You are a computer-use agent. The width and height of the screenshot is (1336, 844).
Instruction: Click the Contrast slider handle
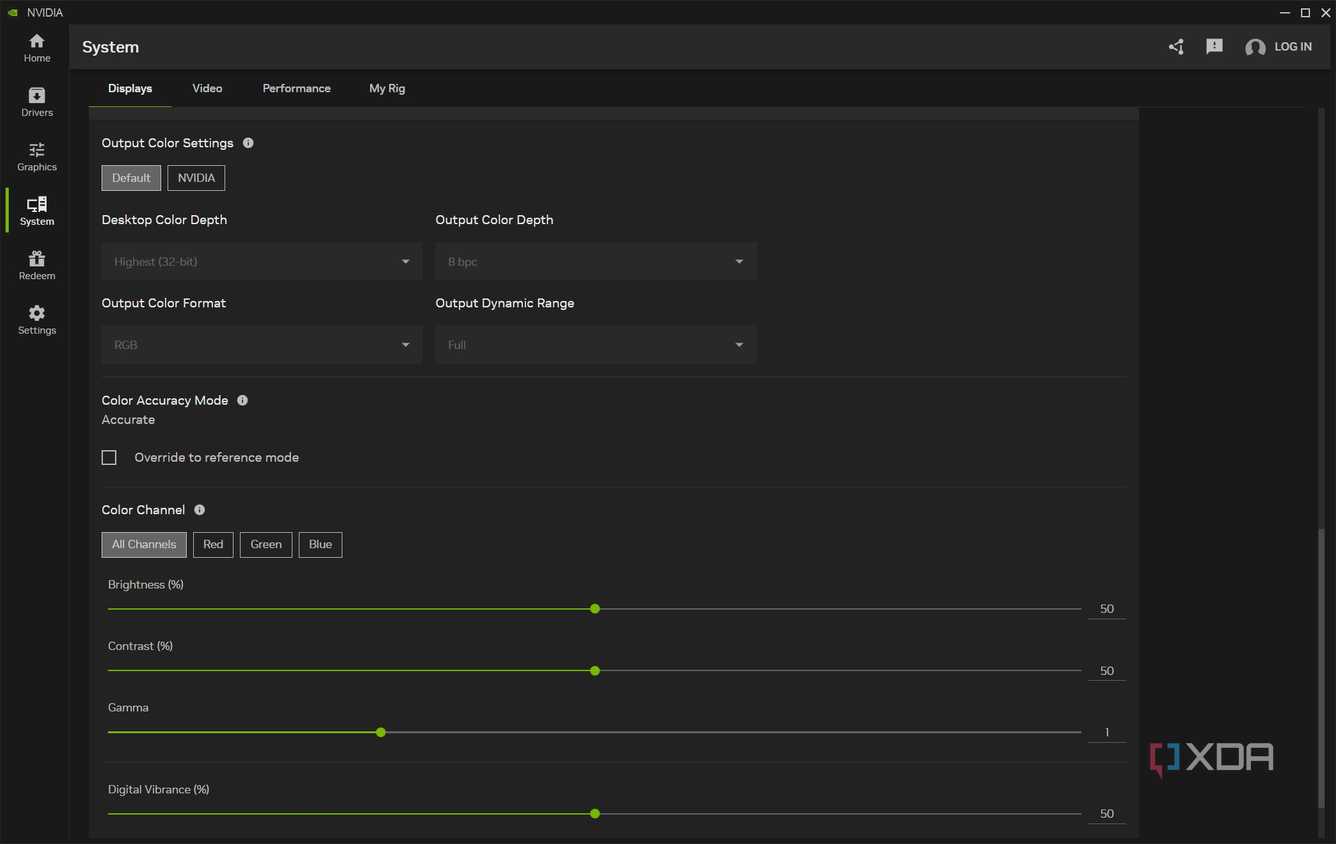click(595, 671)
